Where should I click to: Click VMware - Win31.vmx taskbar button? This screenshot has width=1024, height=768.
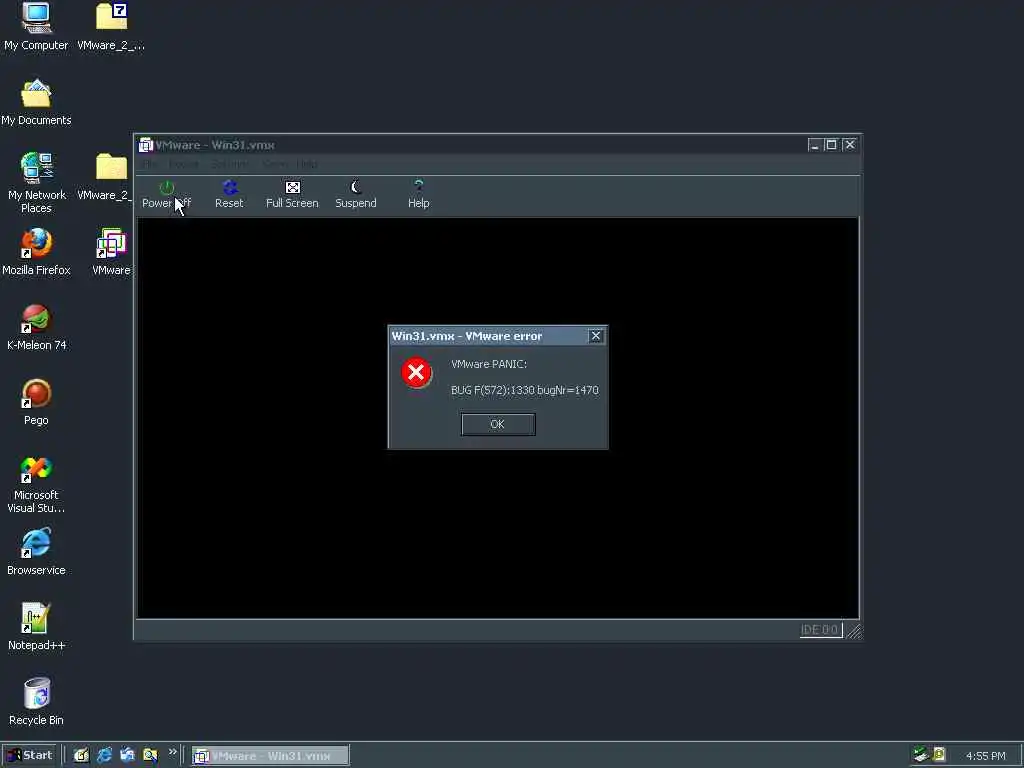270,756
